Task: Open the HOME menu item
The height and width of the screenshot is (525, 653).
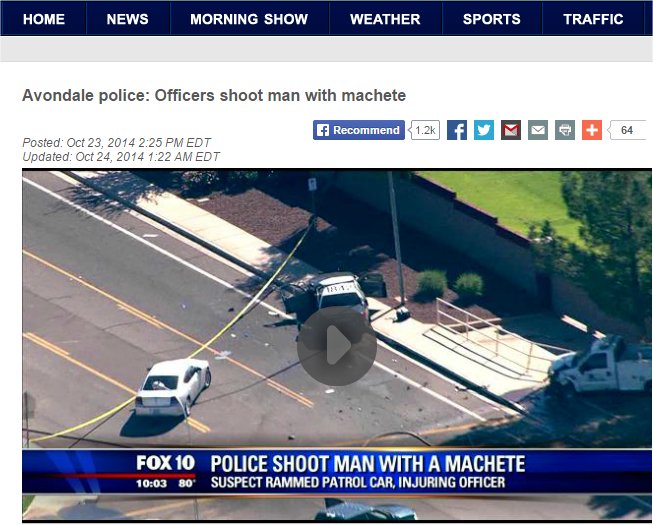Action: click(44, 19)
